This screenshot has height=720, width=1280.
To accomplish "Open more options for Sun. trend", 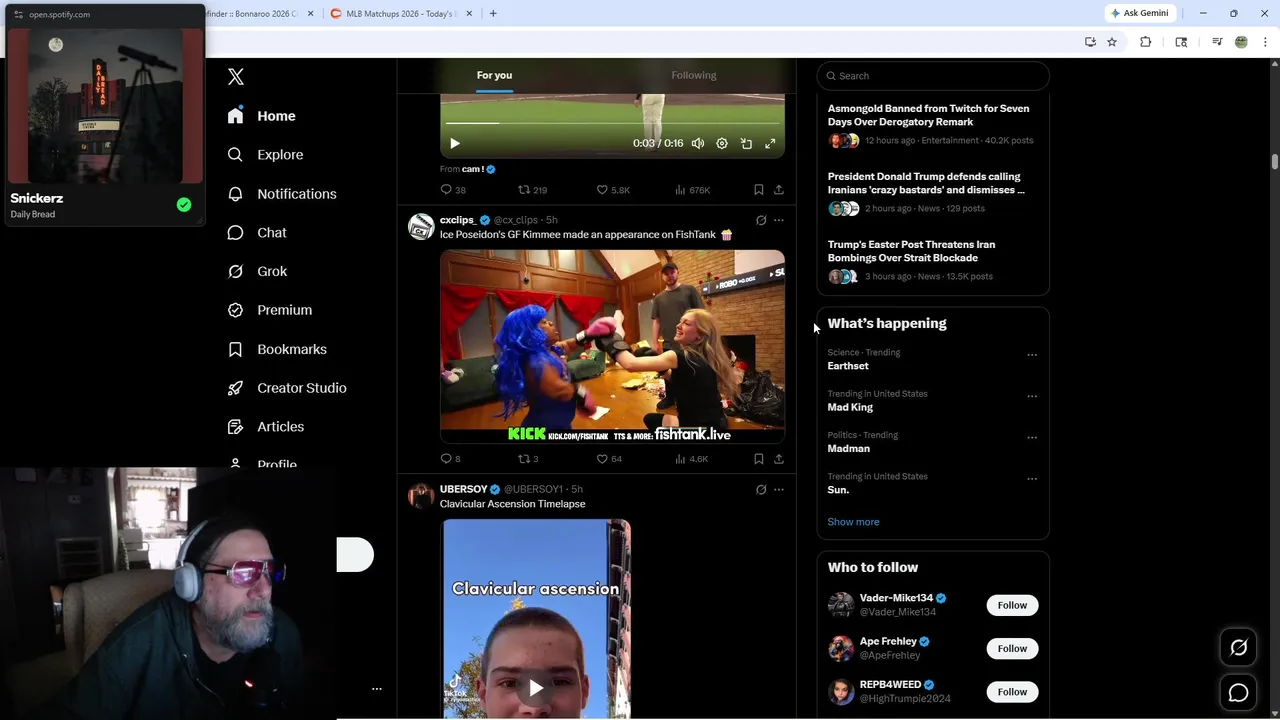I will [x=1032, y=479].
